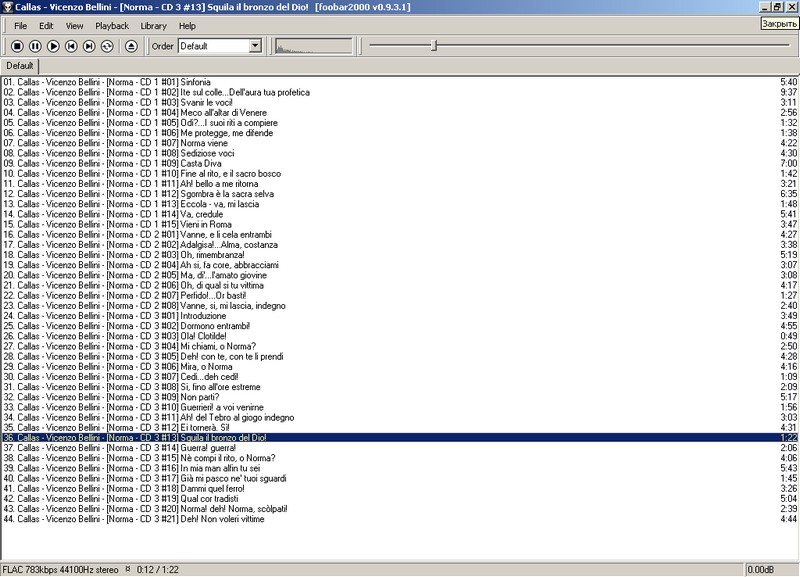800x577 pixels.
Task: Click FLAC 783kbps status bar info
Action: (x=60, y=569)
